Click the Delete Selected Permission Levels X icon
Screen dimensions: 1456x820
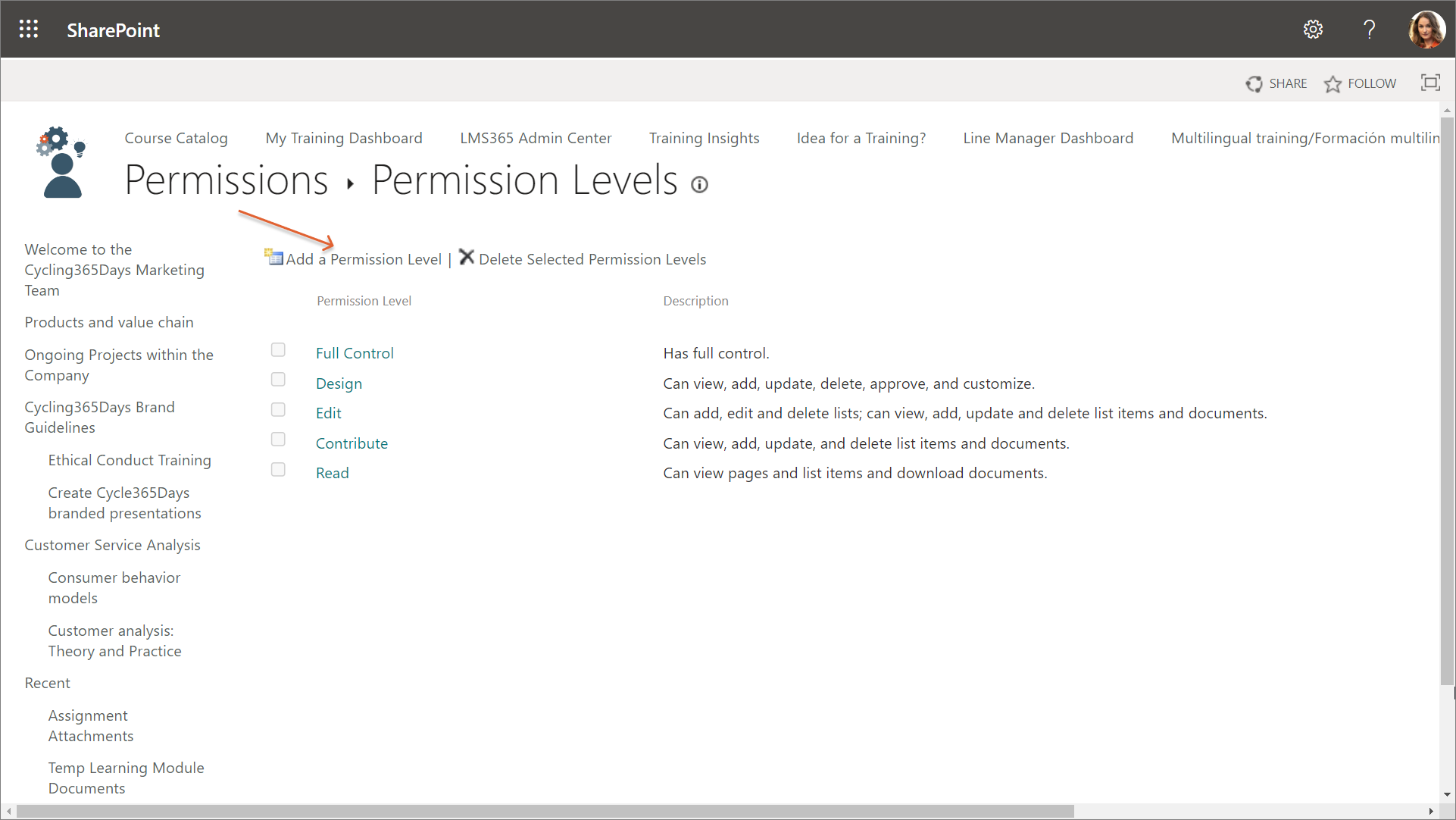click(467, 258)
